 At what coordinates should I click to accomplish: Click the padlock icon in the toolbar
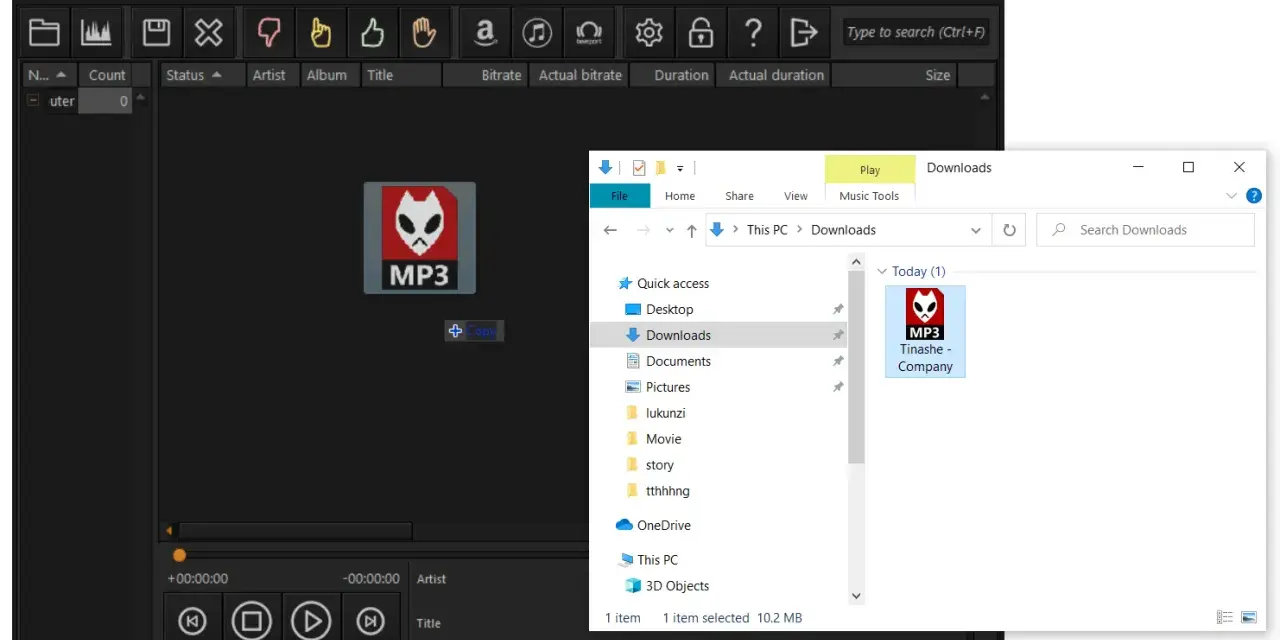(x=701, y=33)
